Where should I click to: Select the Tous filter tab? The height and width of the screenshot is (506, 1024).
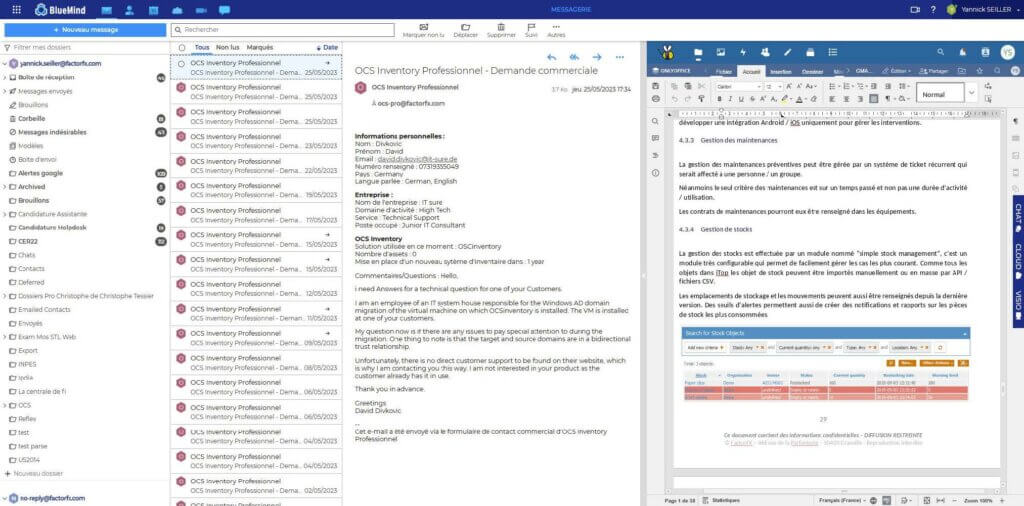click(202, 48)
